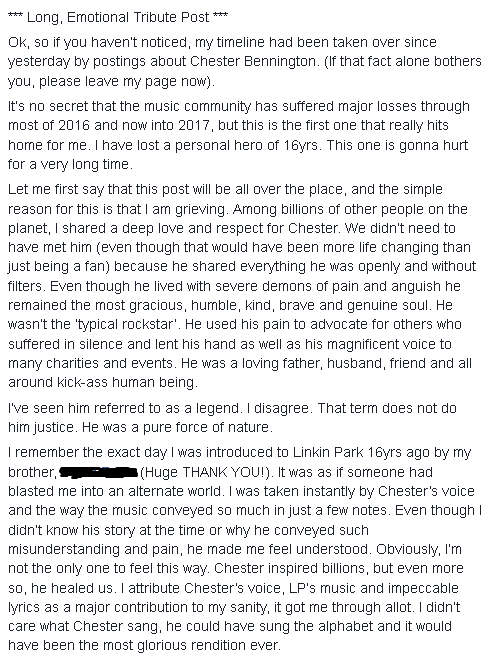Click the words 'magnificent voice'

[x=381, y=344]
